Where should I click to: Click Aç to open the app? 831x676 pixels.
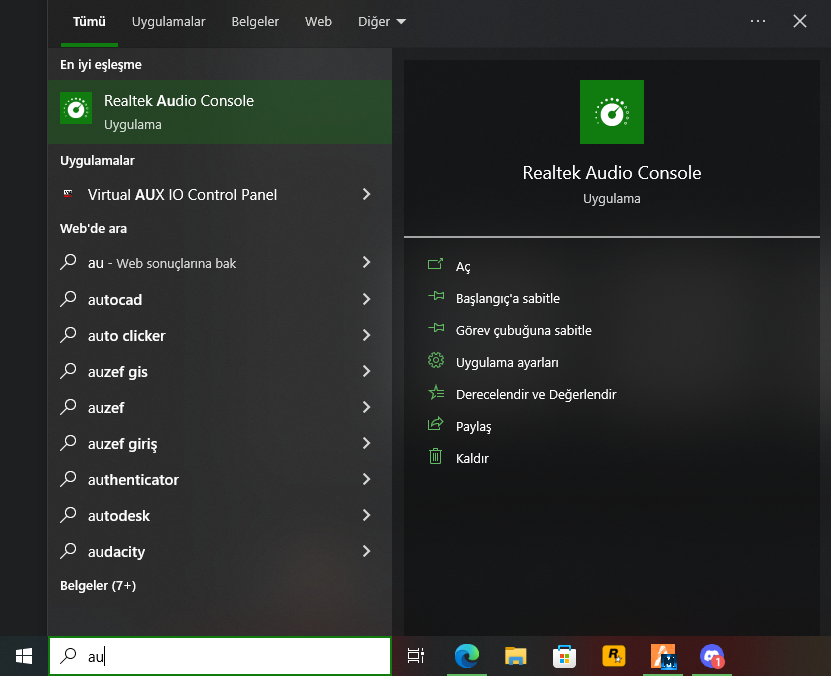click(463, 266)
